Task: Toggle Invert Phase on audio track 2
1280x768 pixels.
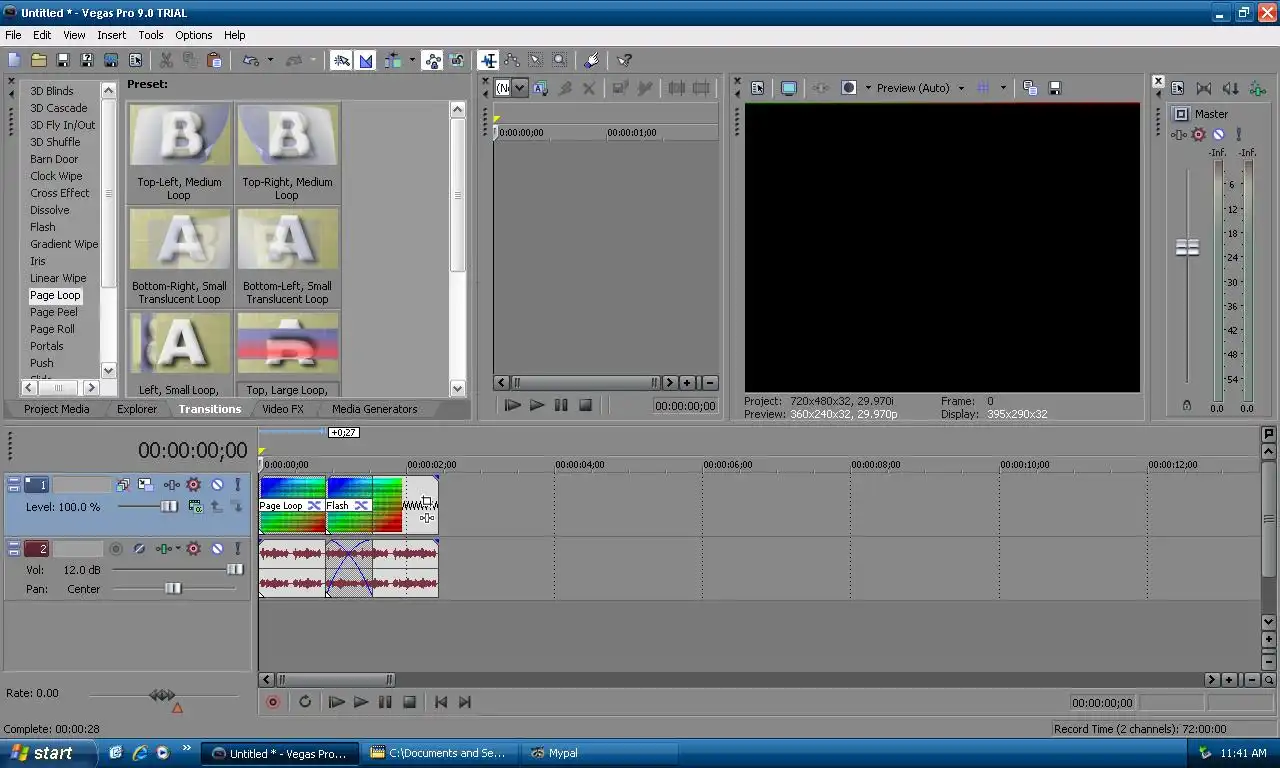Action: (x=139, y=549)
